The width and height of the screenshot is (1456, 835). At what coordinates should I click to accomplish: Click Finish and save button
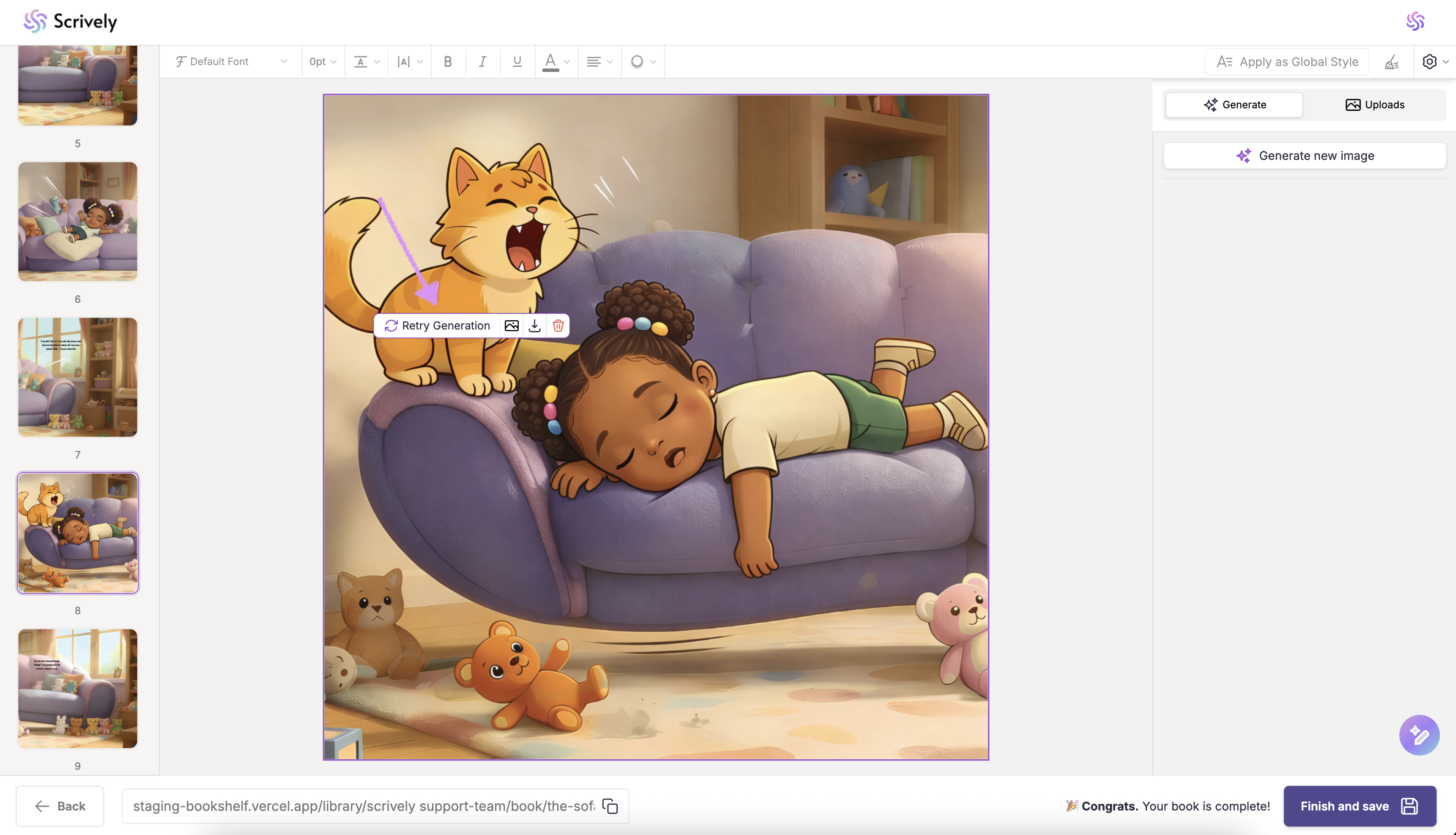(x=1359, y=806)
